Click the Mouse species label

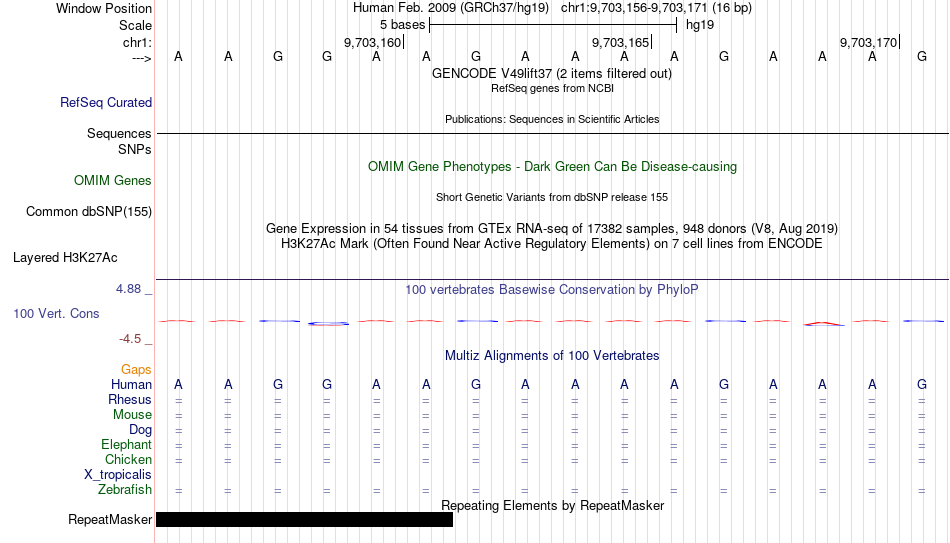pyautogui.click(x=132, y=415)
